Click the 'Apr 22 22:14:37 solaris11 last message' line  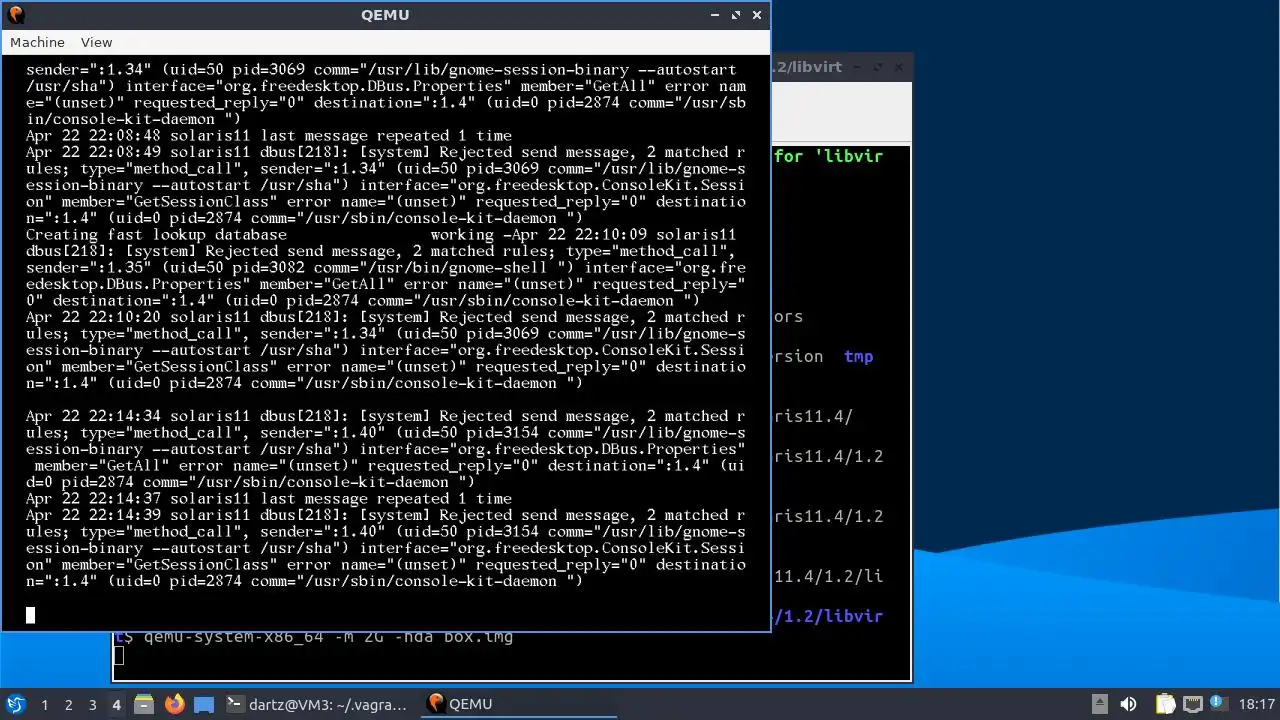click(269, 499)
